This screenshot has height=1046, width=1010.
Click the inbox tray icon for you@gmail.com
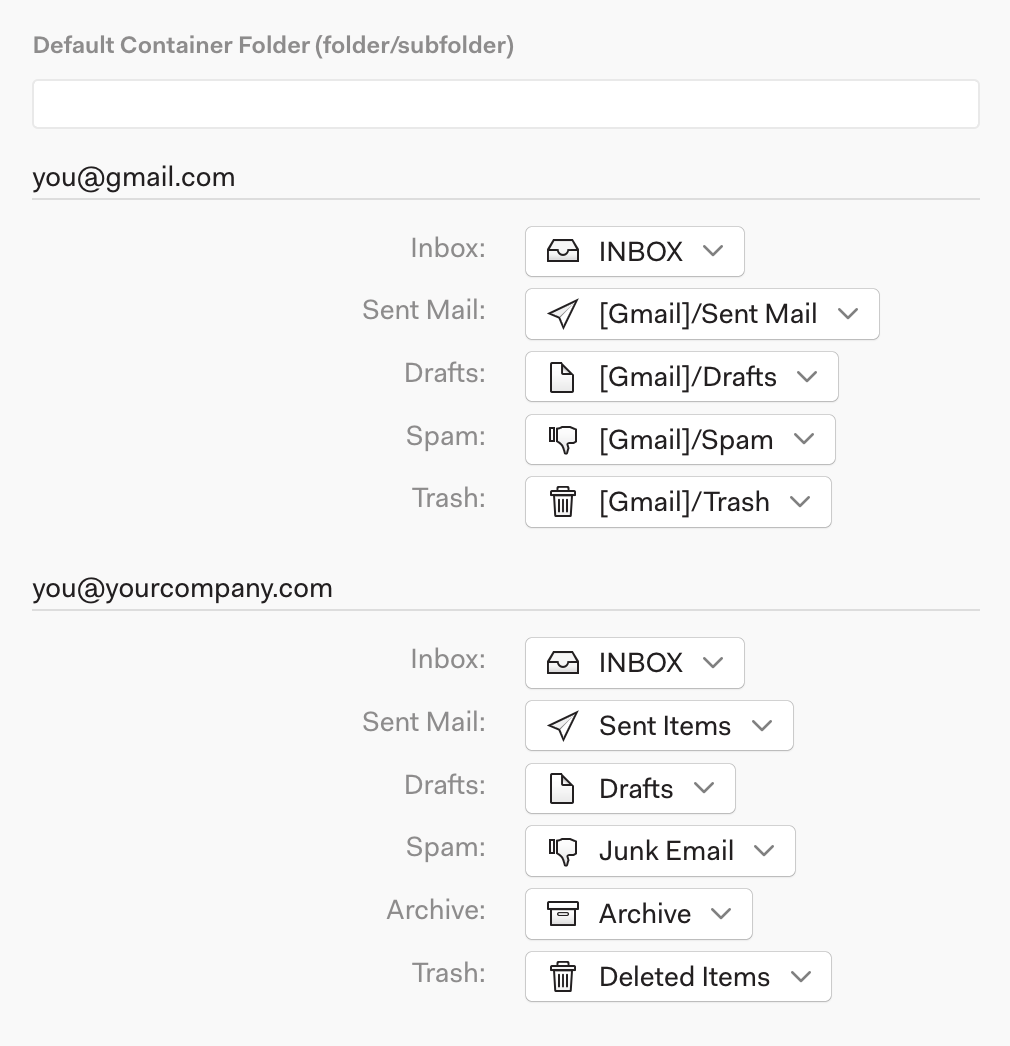click(562, 251)
